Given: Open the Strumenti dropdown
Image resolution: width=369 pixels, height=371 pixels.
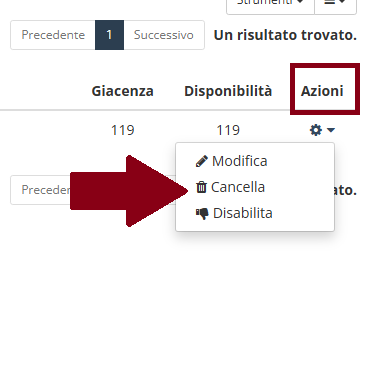Looking at the screenshot, I should click(x=270, y=3).
